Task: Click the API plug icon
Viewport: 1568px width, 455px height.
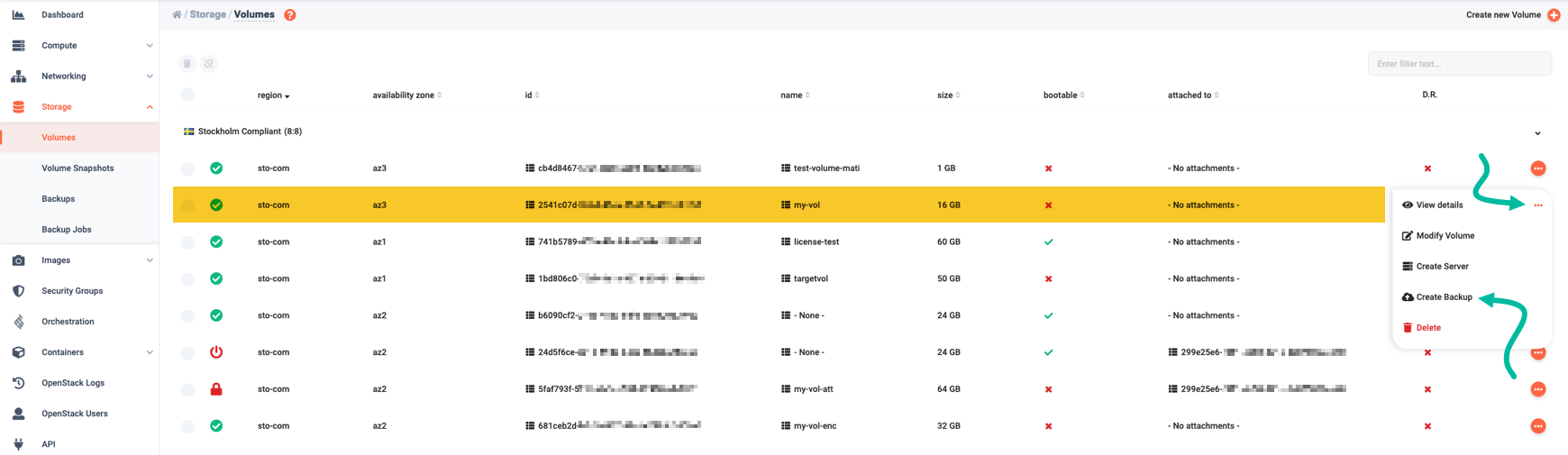Action: (x=18, y=444)
